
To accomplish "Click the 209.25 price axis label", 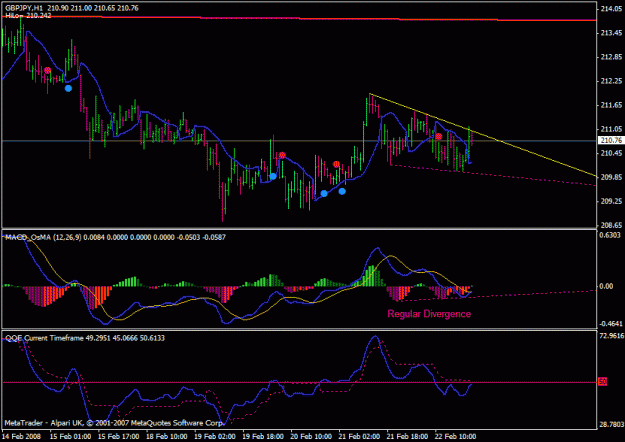I will (x=611, y=201).
